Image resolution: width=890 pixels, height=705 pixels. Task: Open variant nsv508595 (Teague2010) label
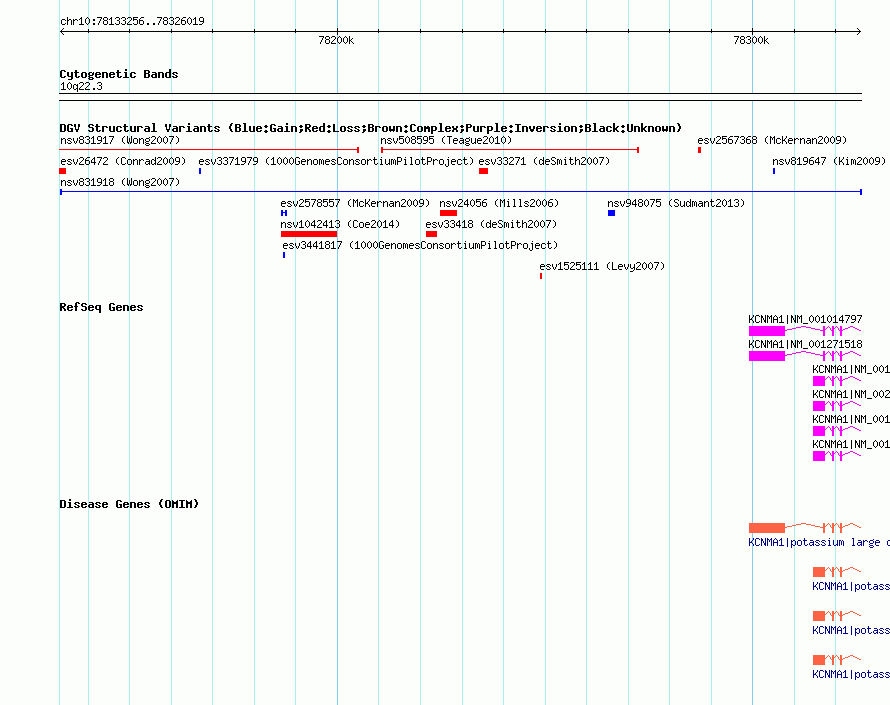click(x=446, y=140)
